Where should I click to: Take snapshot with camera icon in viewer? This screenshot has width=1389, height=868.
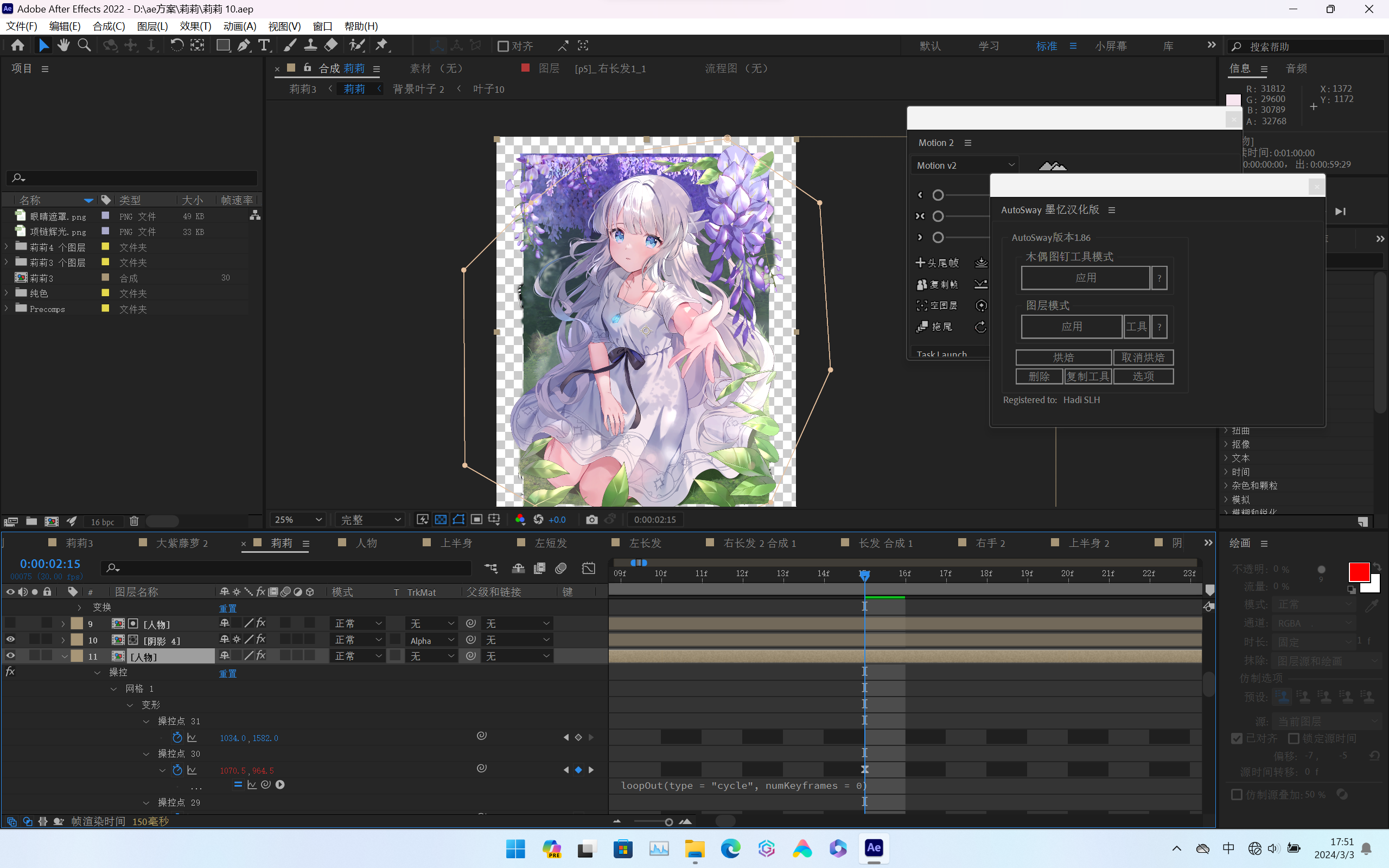592,520
